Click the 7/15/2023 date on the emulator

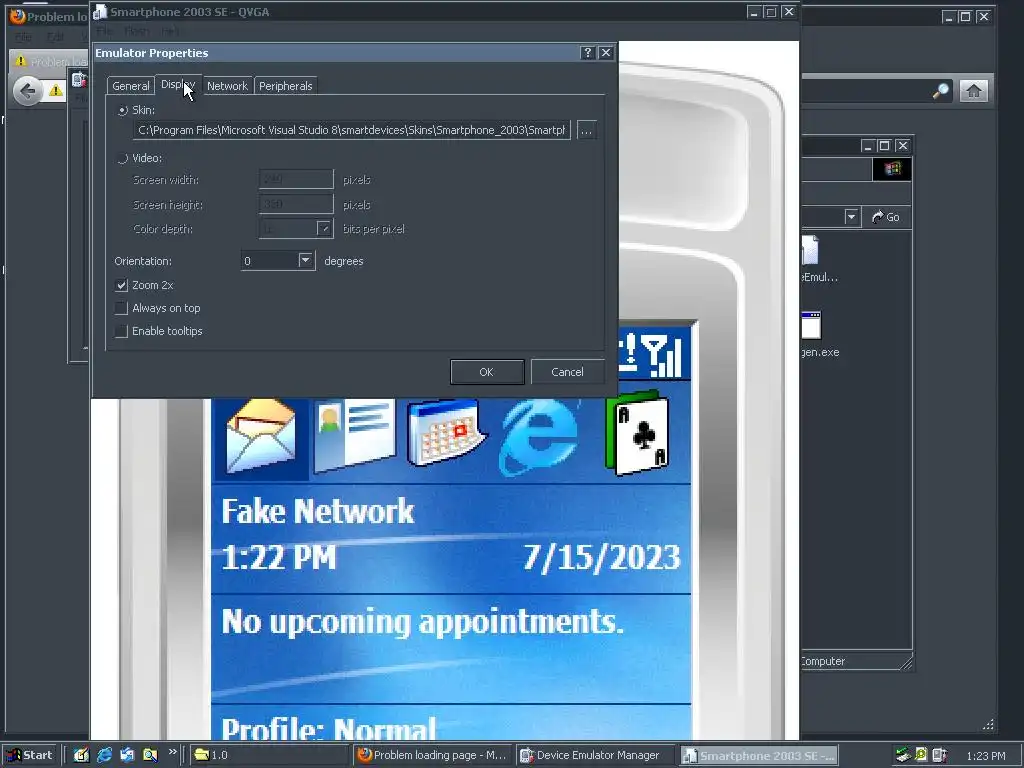[602, 558]
